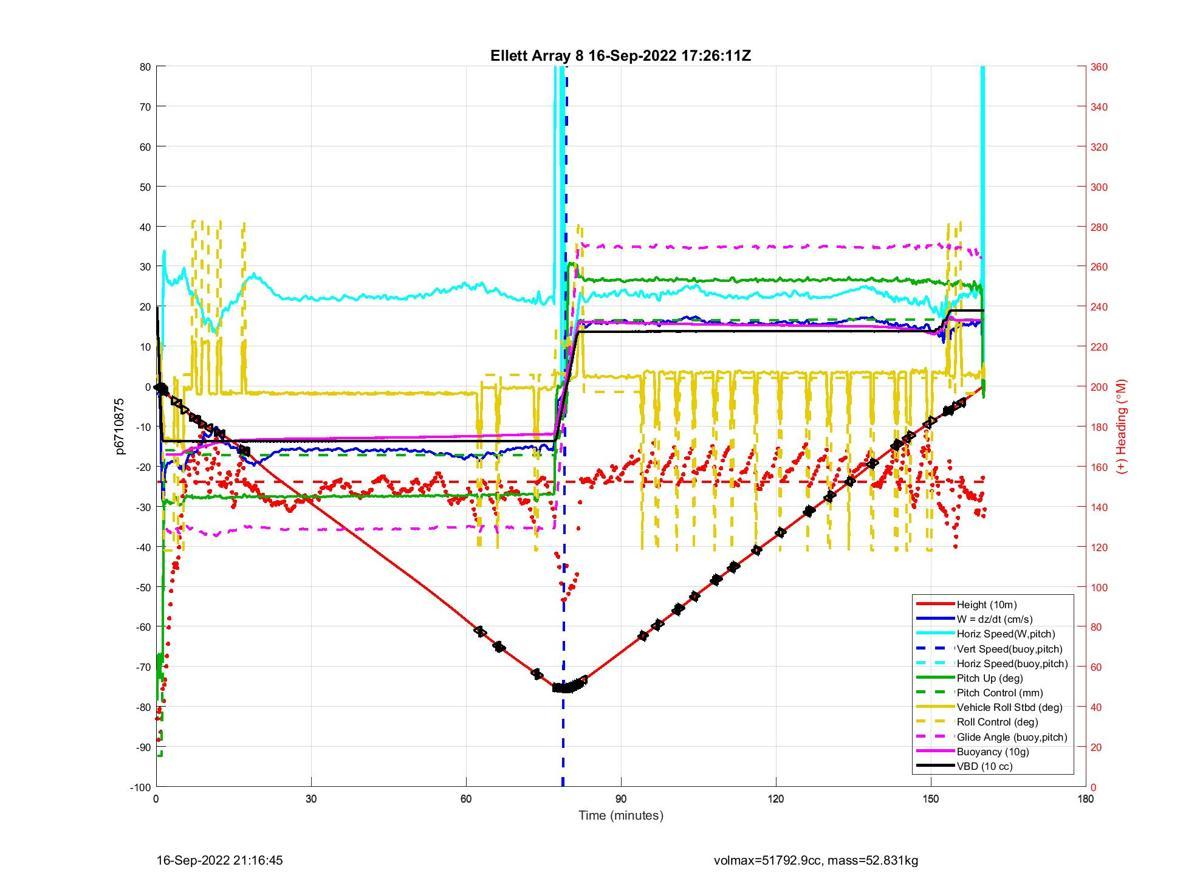Click x-axis tick label '120'

(x=776, y=799)
